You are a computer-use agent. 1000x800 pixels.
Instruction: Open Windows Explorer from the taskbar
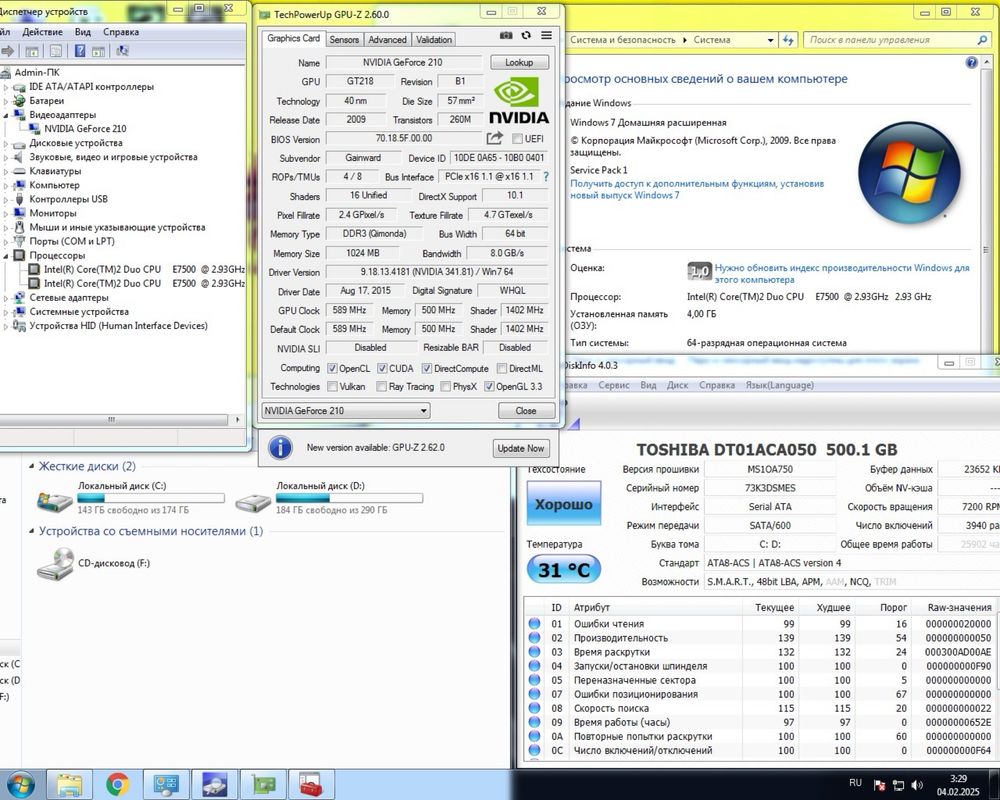coord(69,785)
